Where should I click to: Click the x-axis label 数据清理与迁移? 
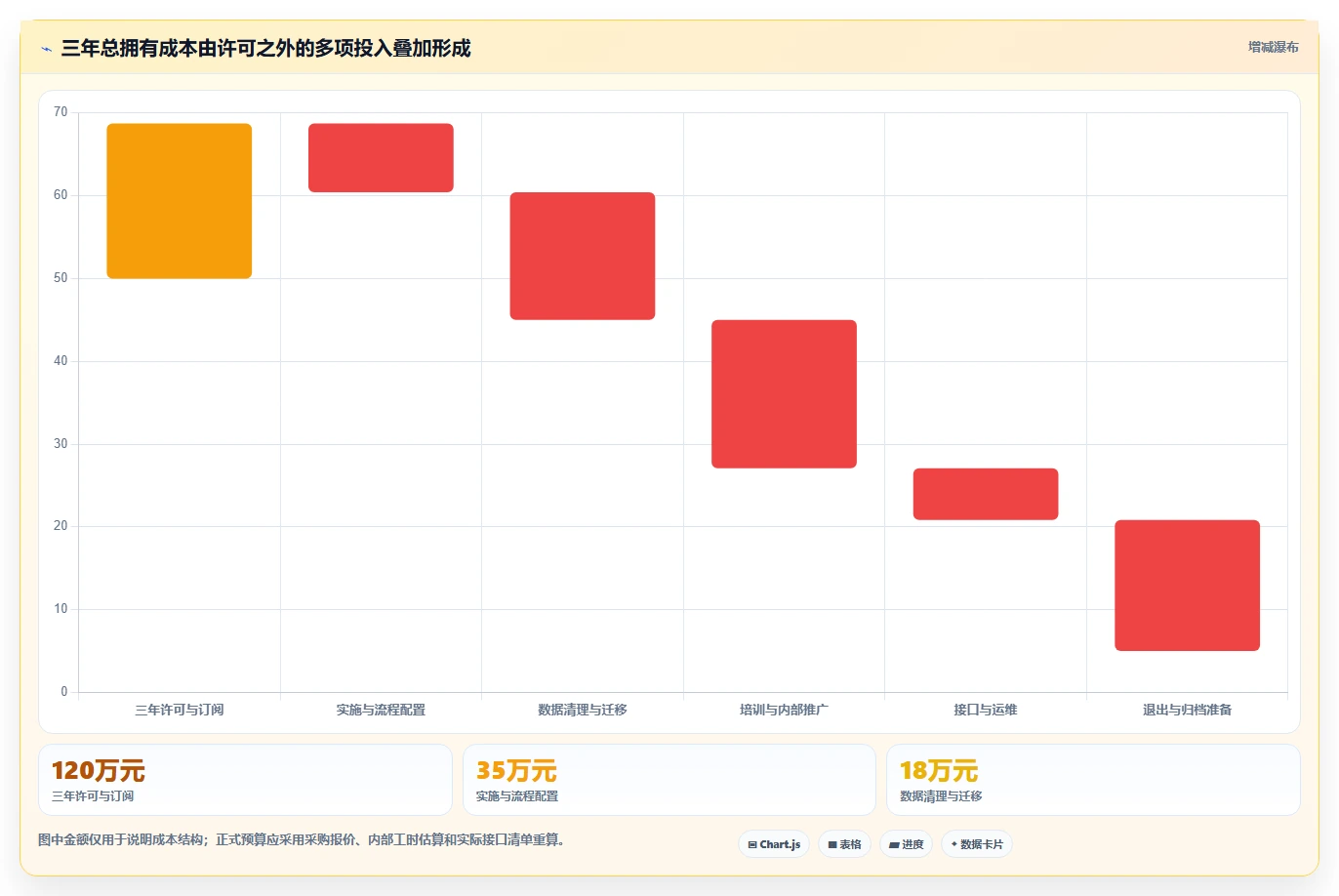click(583, 710)
